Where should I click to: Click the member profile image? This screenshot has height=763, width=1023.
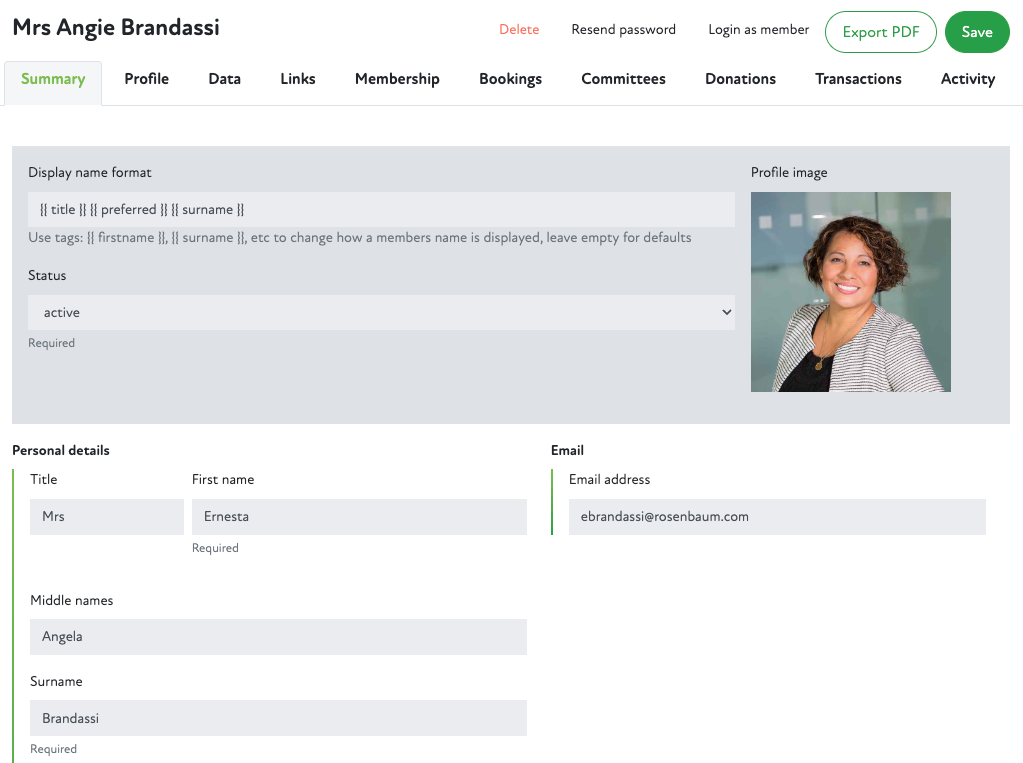[x=850, y=292]
